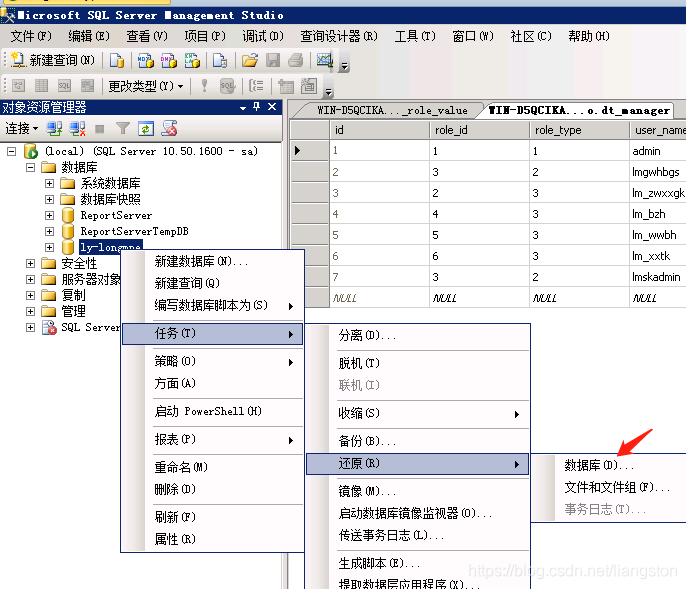
Task: Select 脱机(T) in the tasks submenu
Action: pos(417,363)
